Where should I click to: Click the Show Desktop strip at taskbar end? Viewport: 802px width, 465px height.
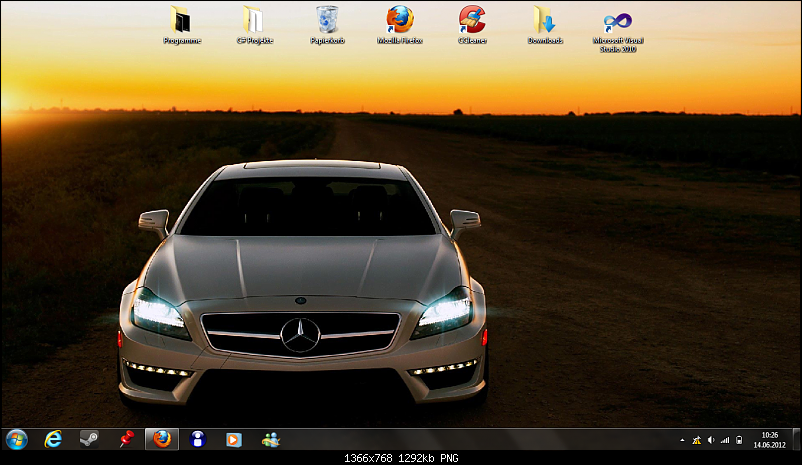[x=796, y=439]
